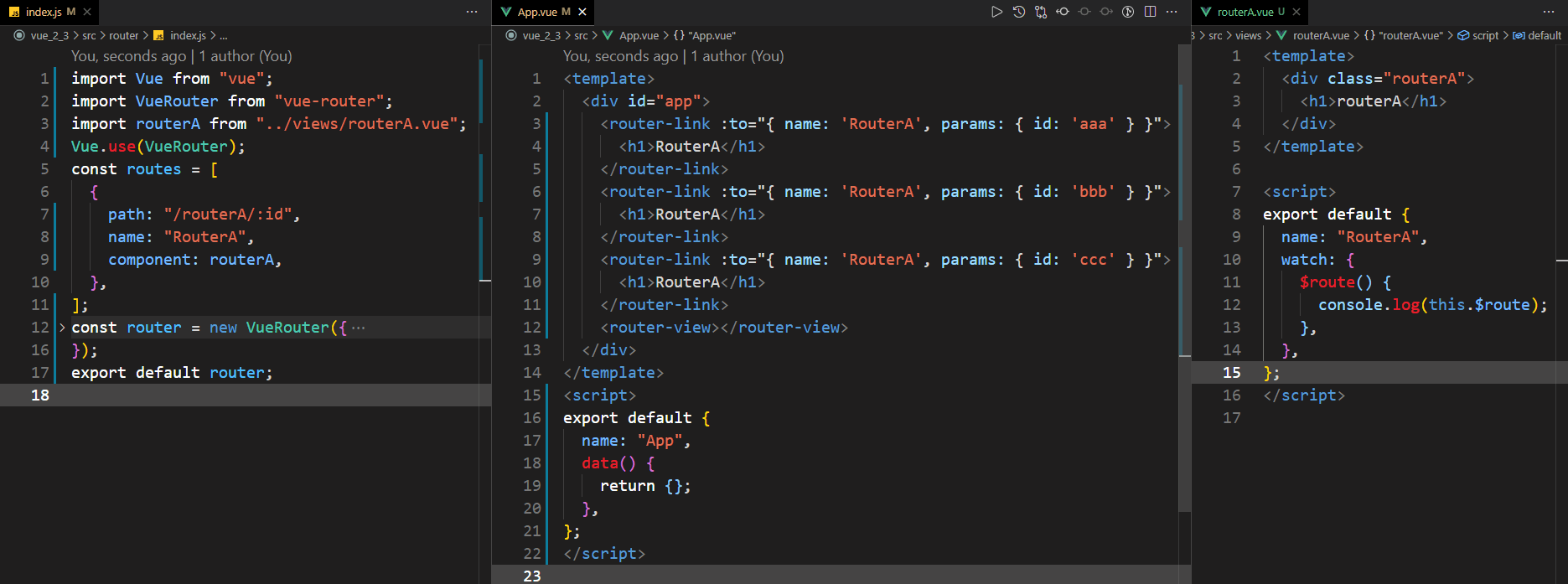The image size is (1568, 584).
Task: Click the plain commit-node icon beside previous revision
Action: [x=1084, y=12]
